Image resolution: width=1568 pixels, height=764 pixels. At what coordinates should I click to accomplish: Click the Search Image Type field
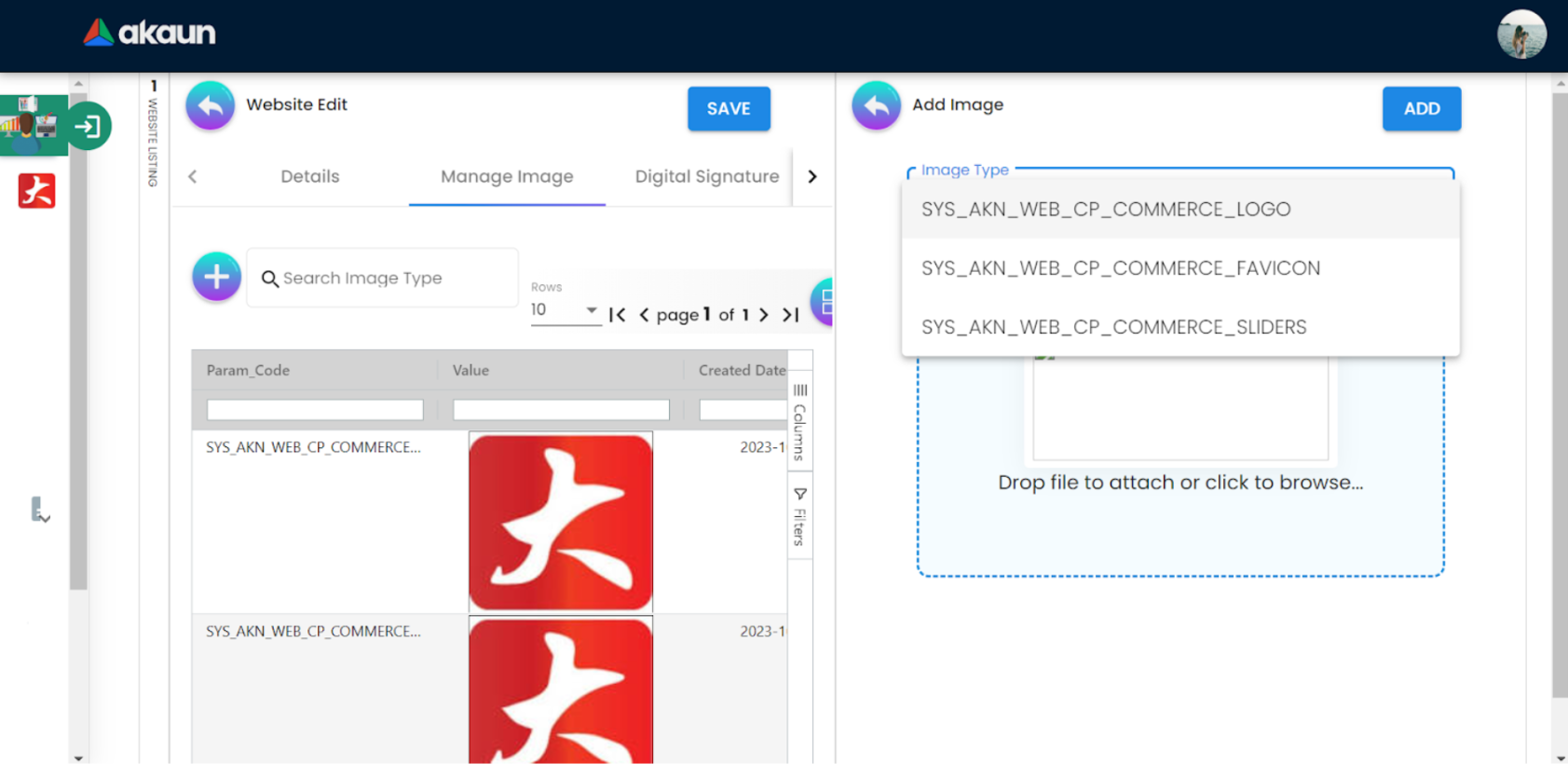(391, 279)
